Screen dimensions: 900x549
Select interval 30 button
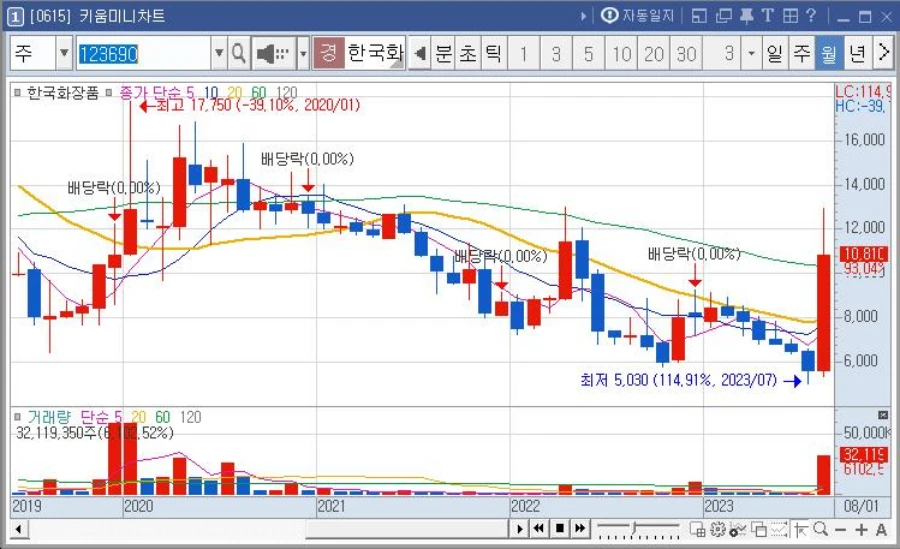pyautogui.click(x=686, y=54)
